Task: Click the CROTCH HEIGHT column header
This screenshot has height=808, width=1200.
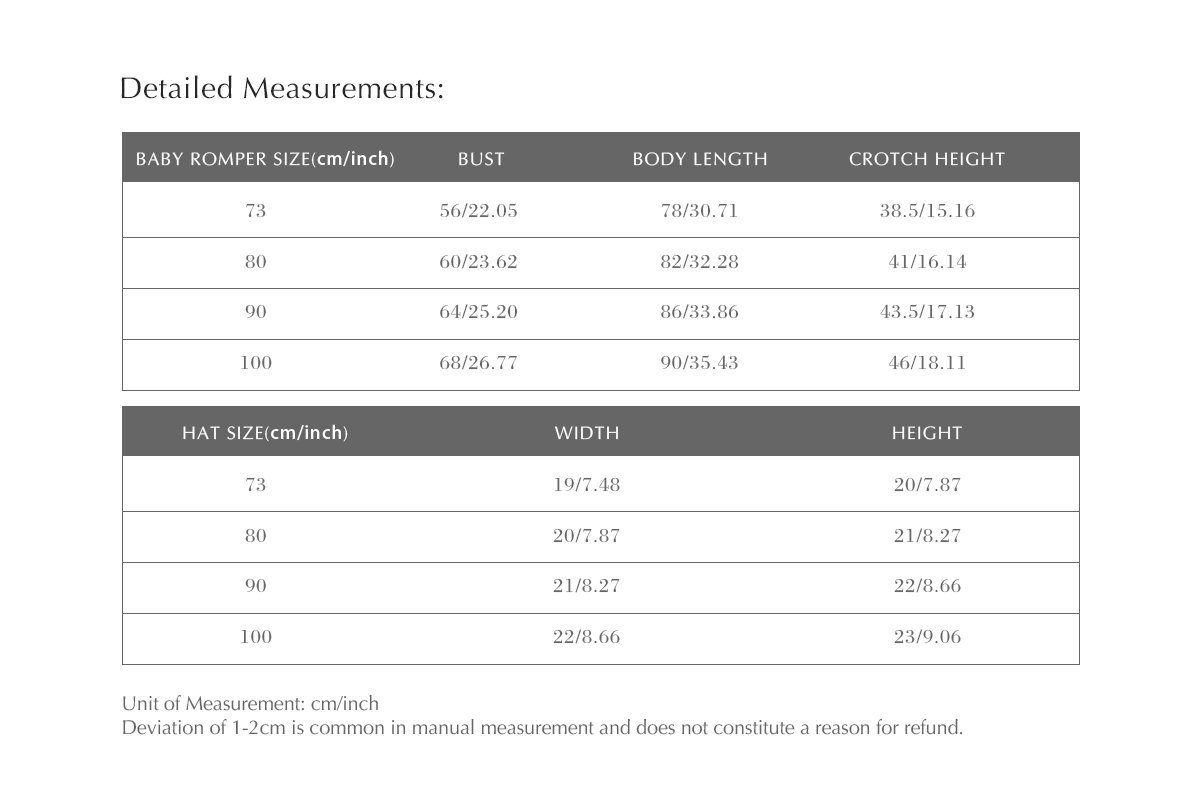Action: tap(926, 159)
